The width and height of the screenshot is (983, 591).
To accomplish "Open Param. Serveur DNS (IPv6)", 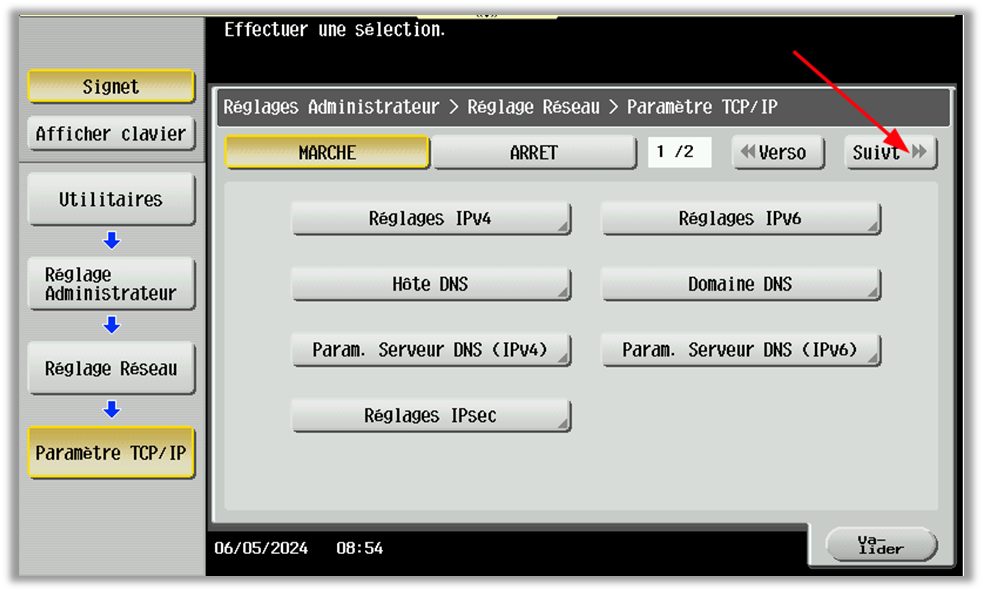I will click(x=741, y=350).
